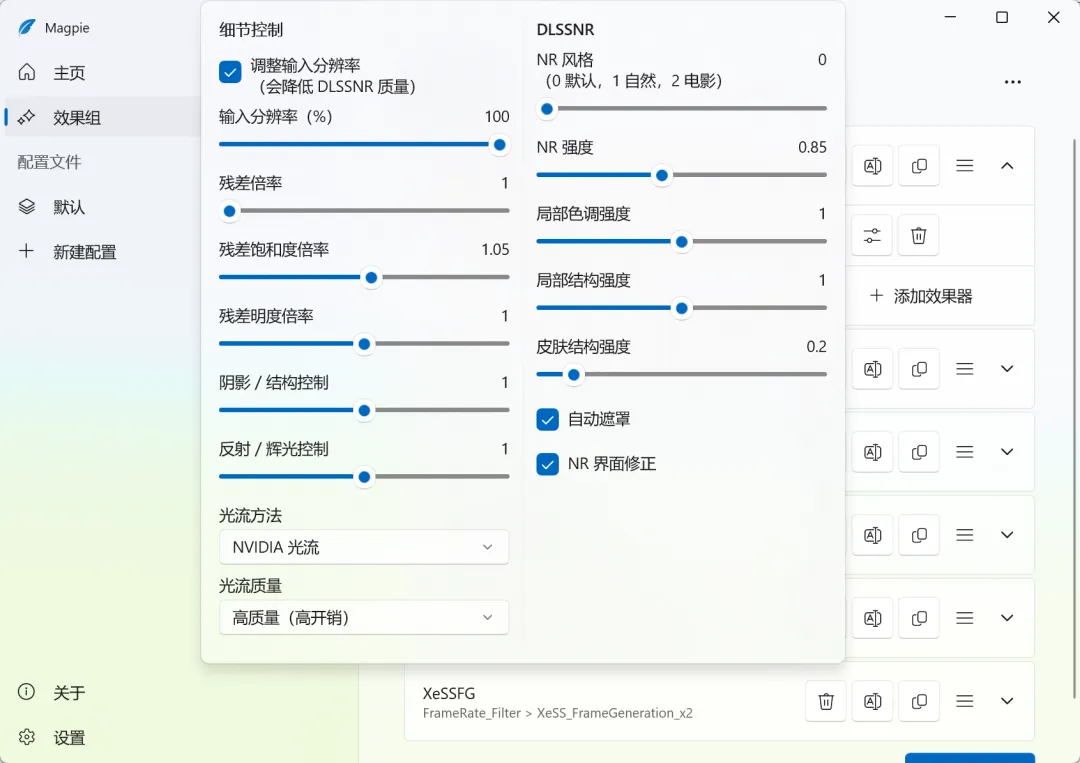Screen dimensions: 1080x763
Task: Click the NR 强度 value 0.85
Action: pos(812,147)
